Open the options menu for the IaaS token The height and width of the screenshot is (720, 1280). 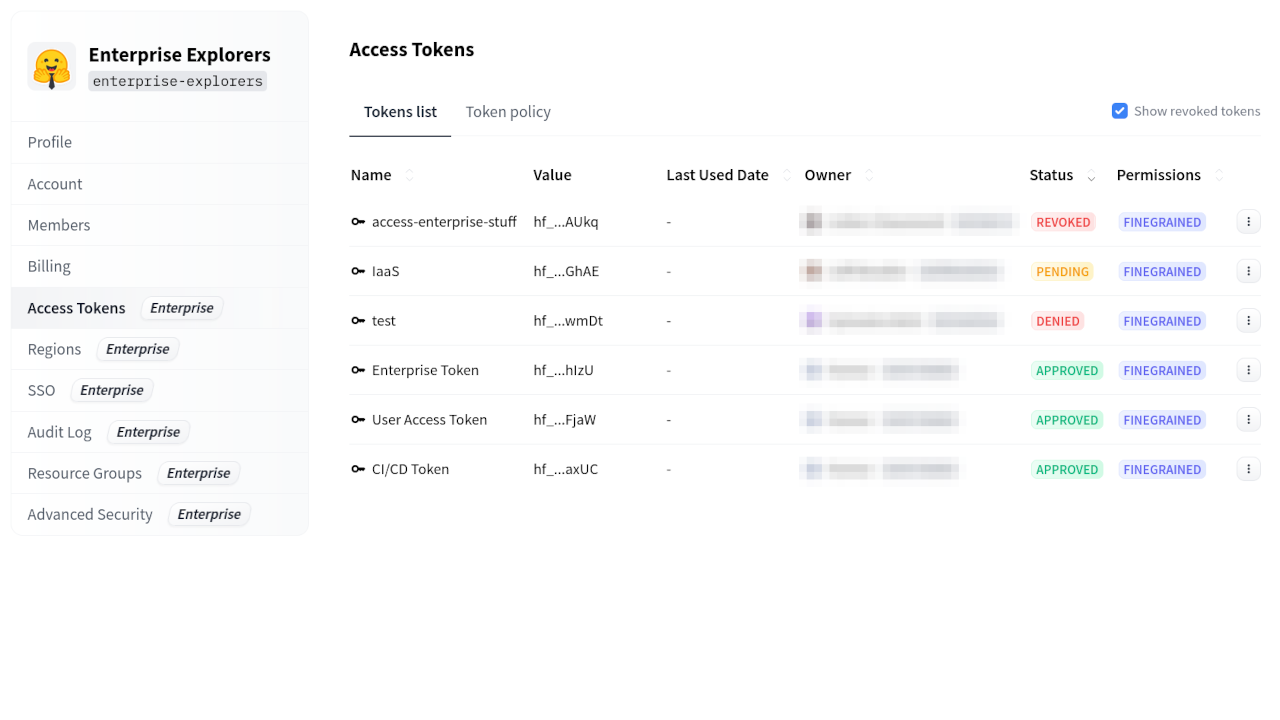(1248, 271)
